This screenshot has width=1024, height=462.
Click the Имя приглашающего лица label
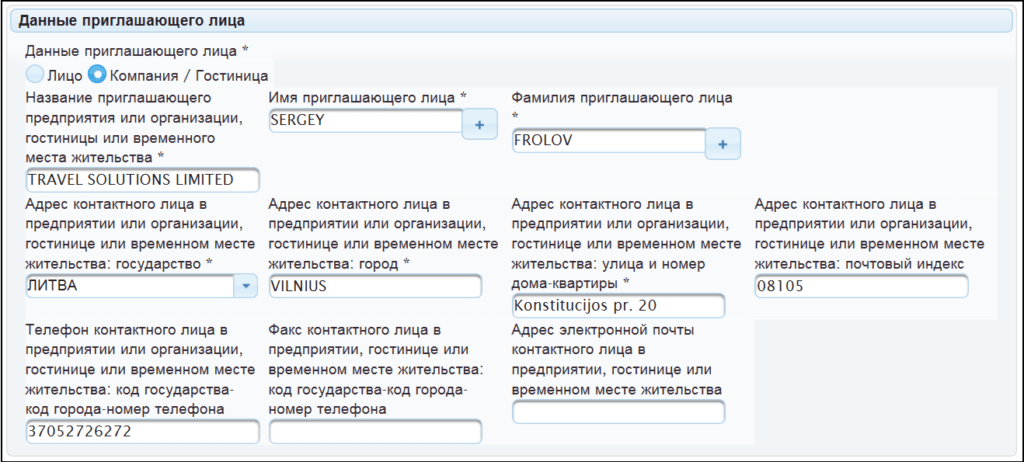tap(367, 97)
